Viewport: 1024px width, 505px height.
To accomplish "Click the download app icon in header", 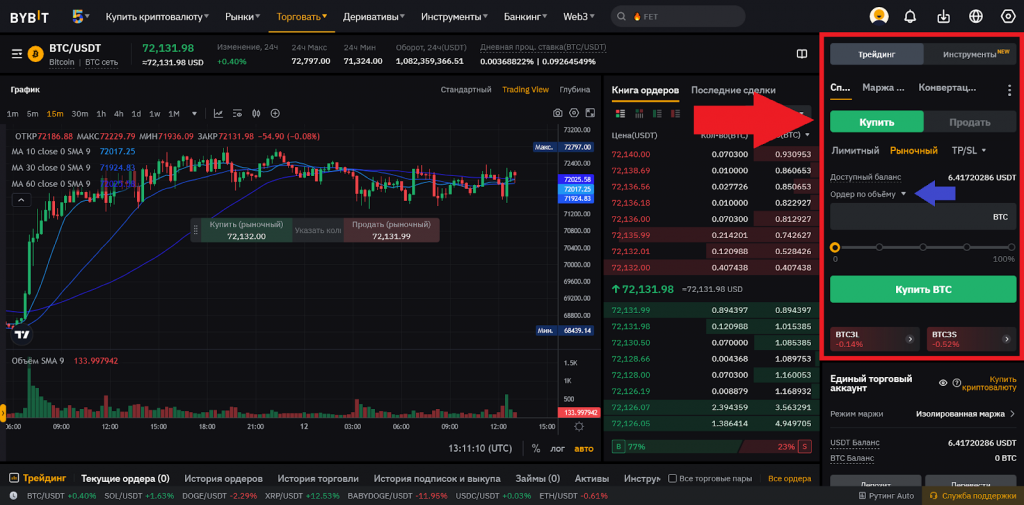I will tap(943, 16).
